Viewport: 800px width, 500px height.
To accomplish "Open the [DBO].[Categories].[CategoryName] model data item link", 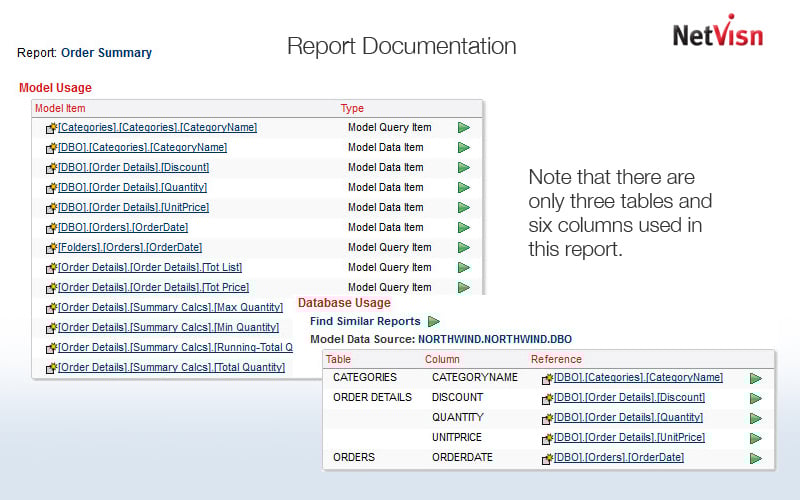I will [x=142, y=148].
